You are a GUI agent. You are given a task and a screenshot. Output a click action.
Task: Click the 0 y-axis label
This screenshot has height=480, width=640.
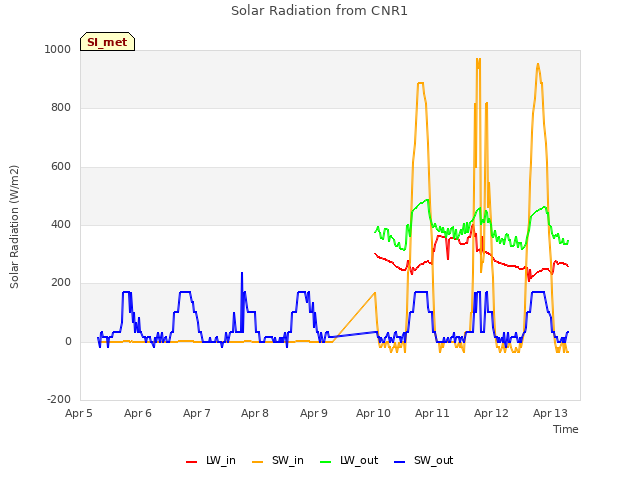(x=68, y=341)
